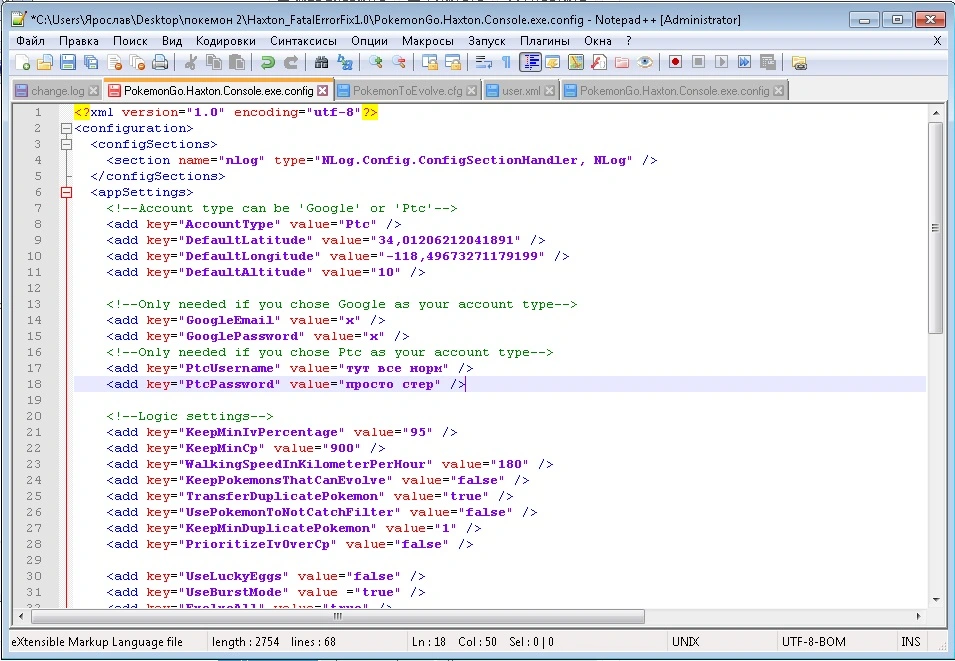
Task: Run macro multiple times icon
Action: pyautogui.click(x=744, y=62)
